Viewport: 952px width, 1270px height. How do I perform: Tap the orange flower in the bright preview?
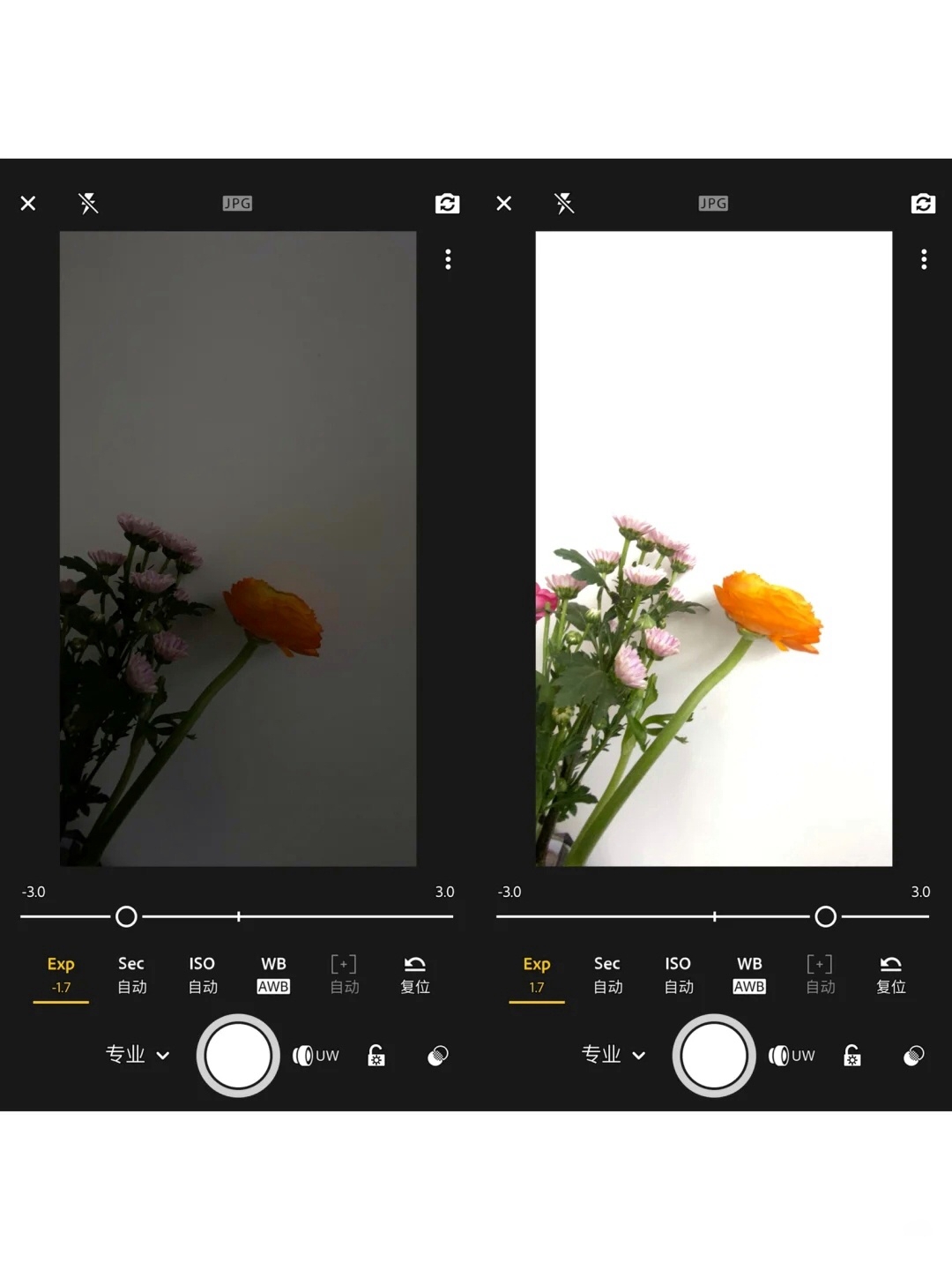click(x=769, y=610)
